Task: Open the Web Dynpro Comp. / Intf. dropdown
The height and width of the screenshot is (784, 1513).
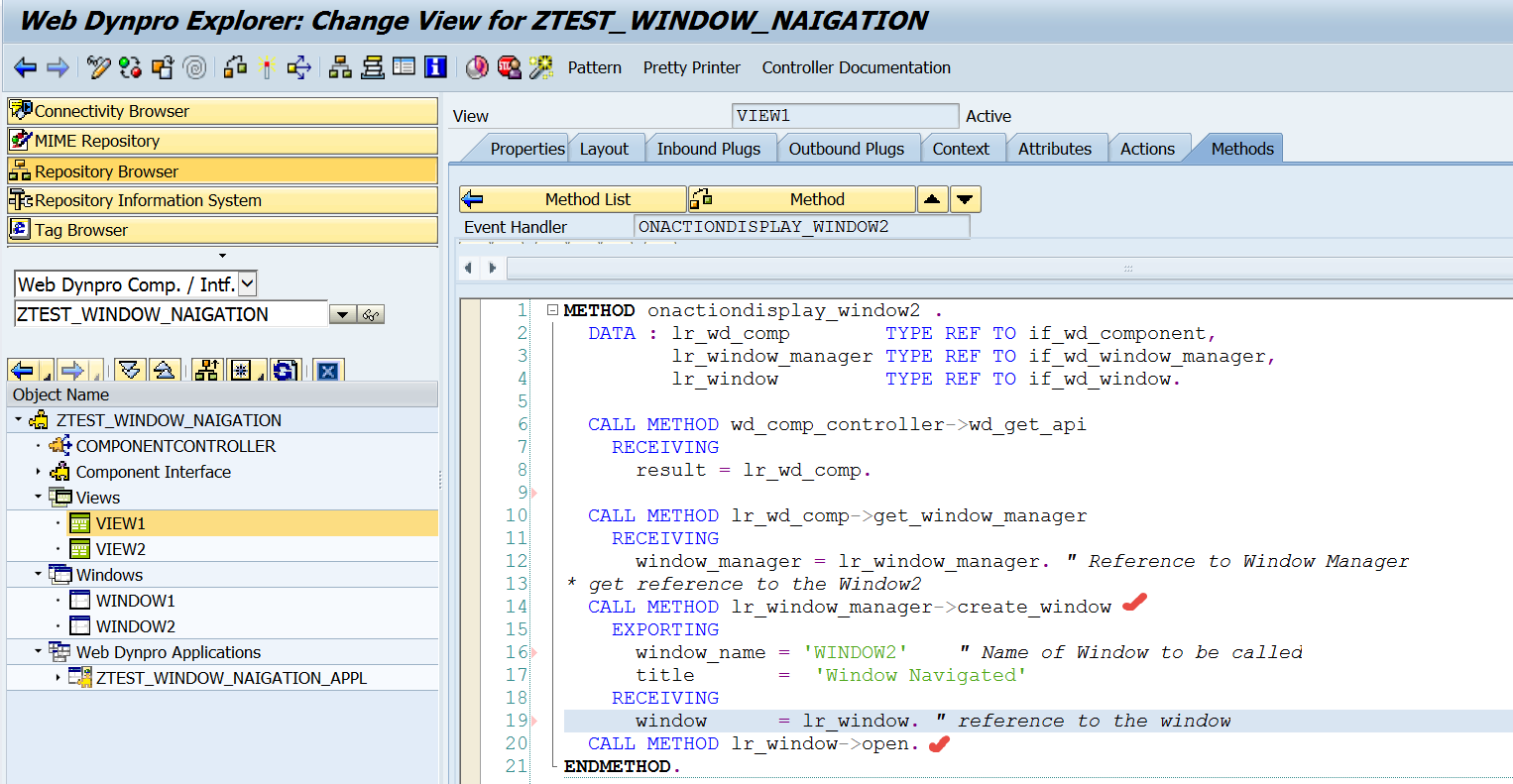Action: tap(248, 284)
